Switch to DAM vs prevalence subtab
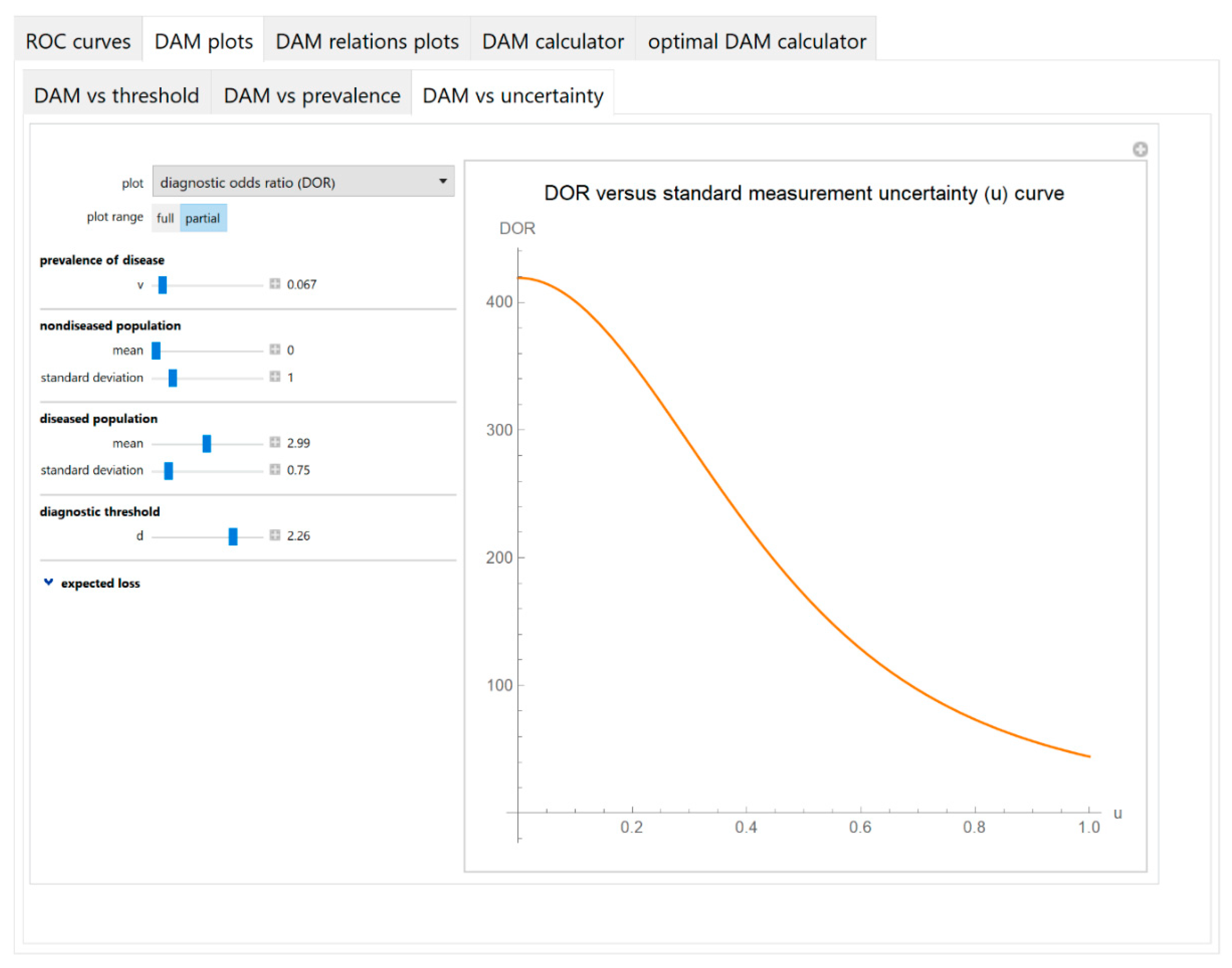The width and height of the screenshot is (1232, 968). click(312, 95)
